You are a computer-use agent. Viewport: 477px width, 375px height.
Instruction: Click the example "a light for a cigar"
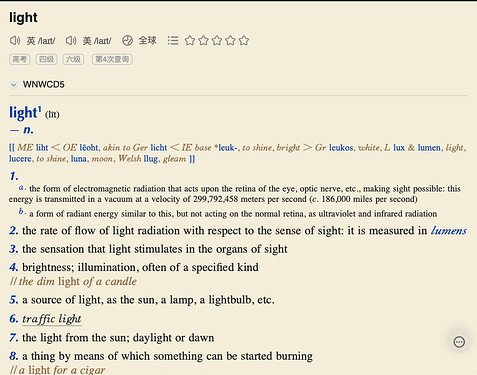point(57,370)
